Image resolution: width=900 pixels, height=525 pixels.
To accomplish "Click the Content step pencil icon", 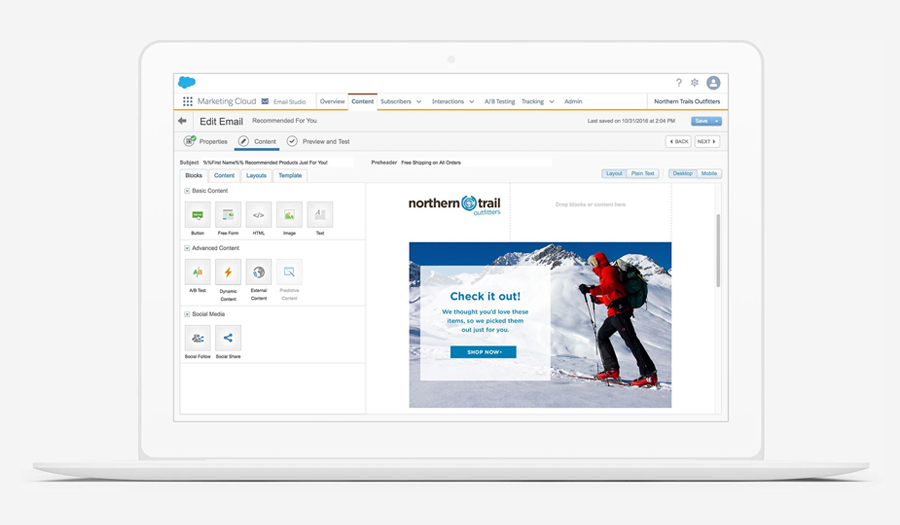I will (x=243, y=141).
